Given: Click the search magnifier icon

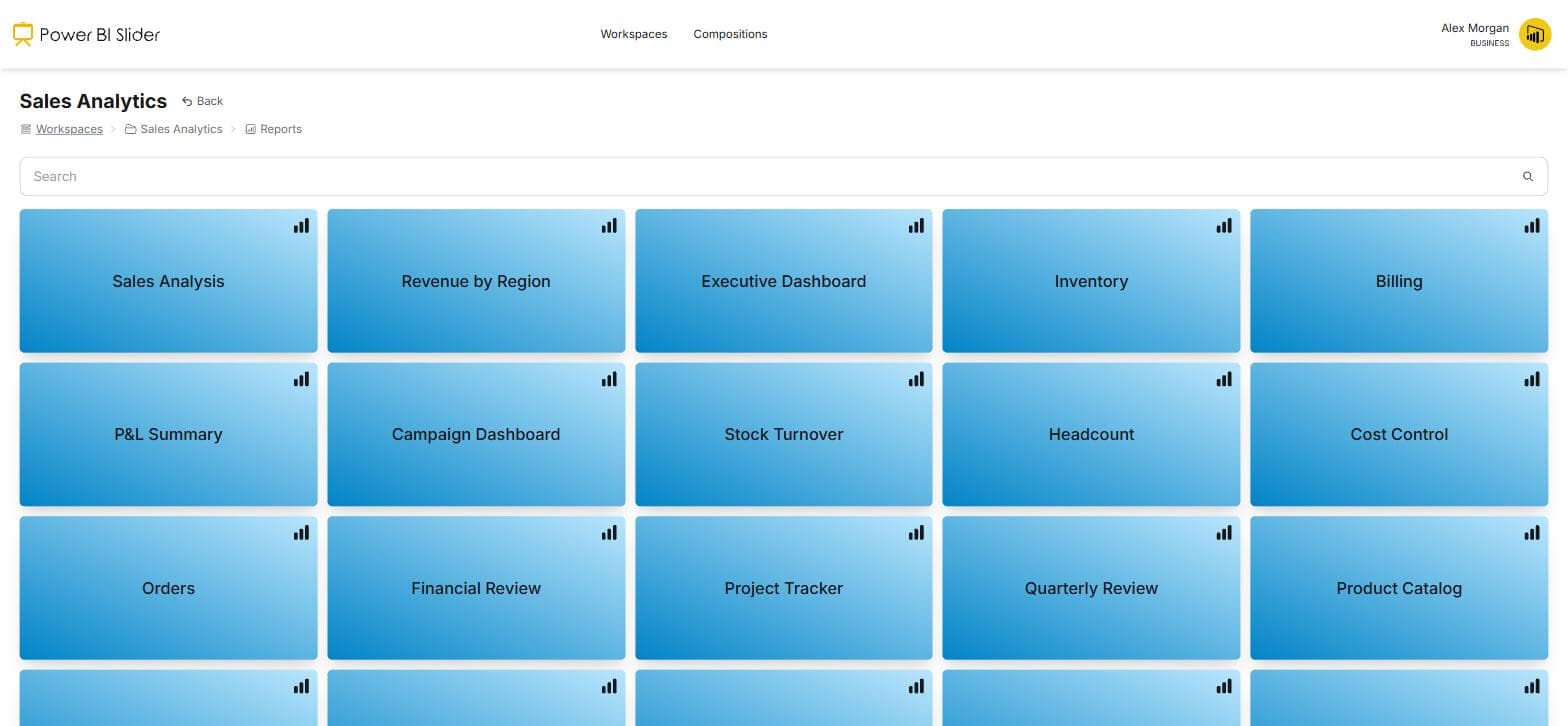Looking at the screenshot, I should coord(1527,176).
